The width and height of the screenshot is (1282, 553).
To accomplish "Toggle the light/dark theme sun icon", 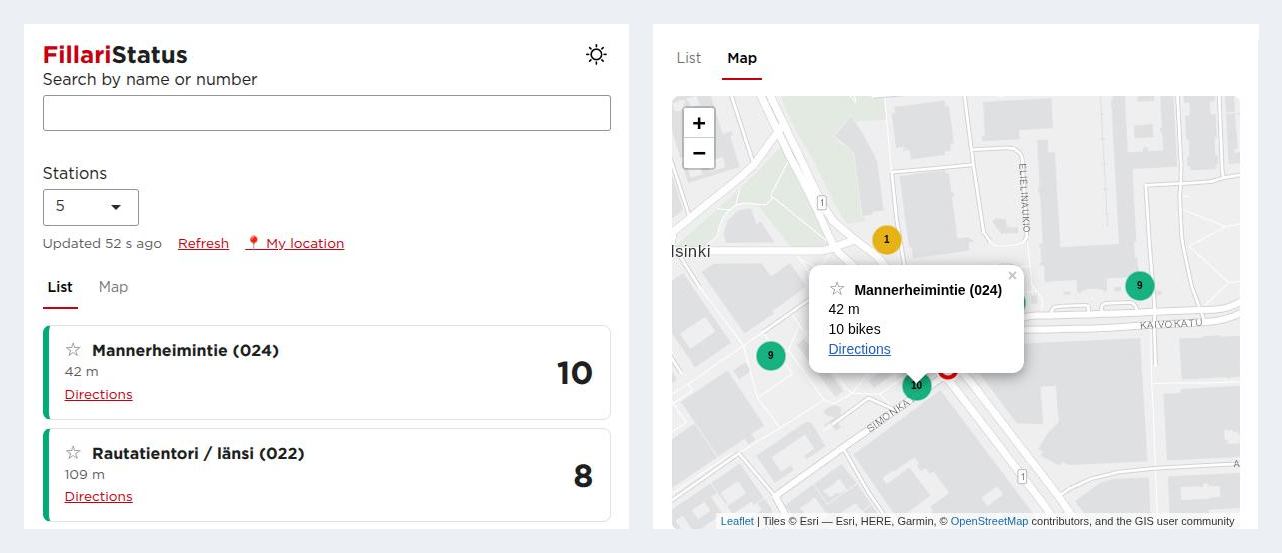I will 596,55.
